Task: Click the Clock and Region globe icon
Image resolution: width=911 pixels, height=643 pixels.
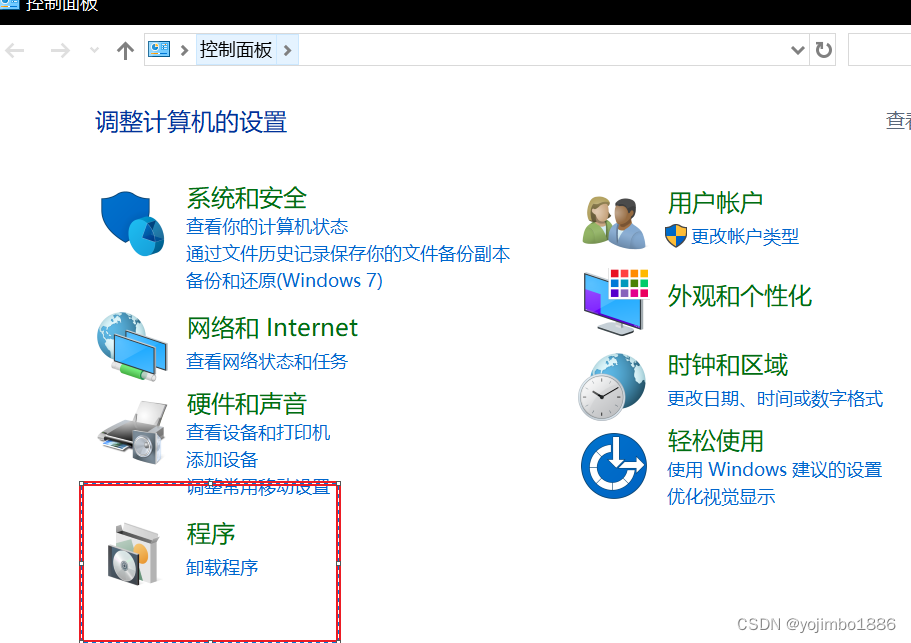Action: tap(612, 386)
